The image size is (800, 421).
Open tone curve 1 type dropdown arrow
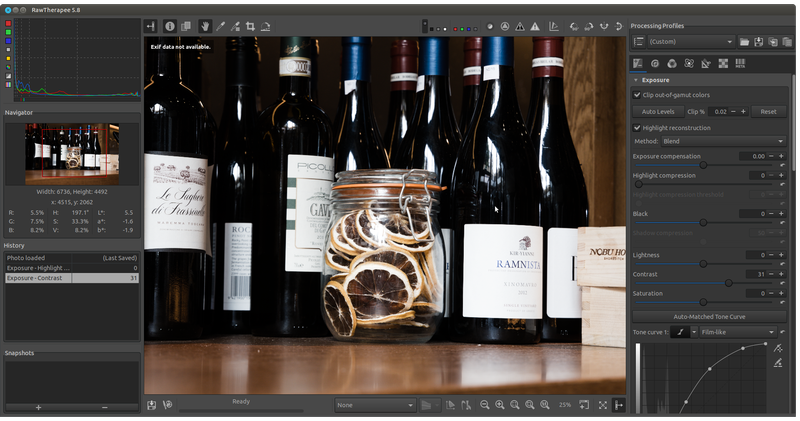(x=694, y=332)
